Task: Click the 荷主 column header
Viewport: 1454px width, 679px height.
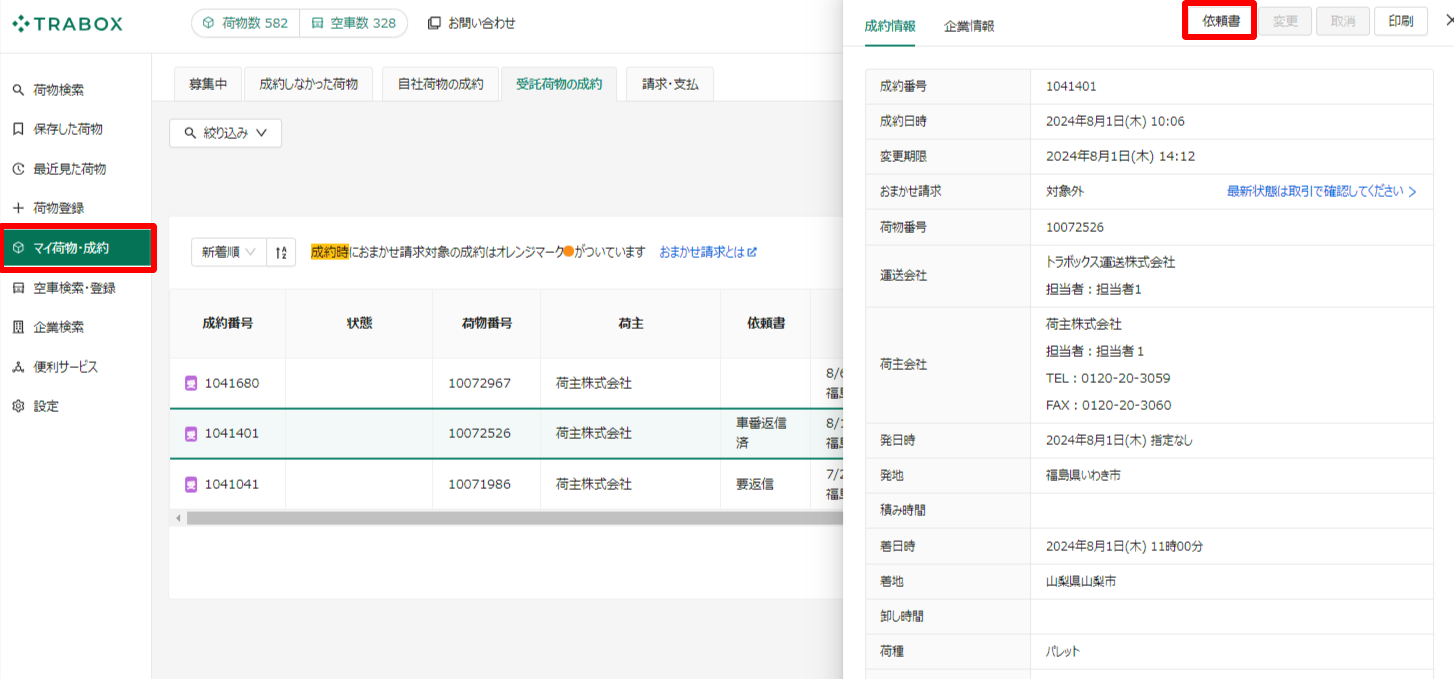Action: coord(630,323)
